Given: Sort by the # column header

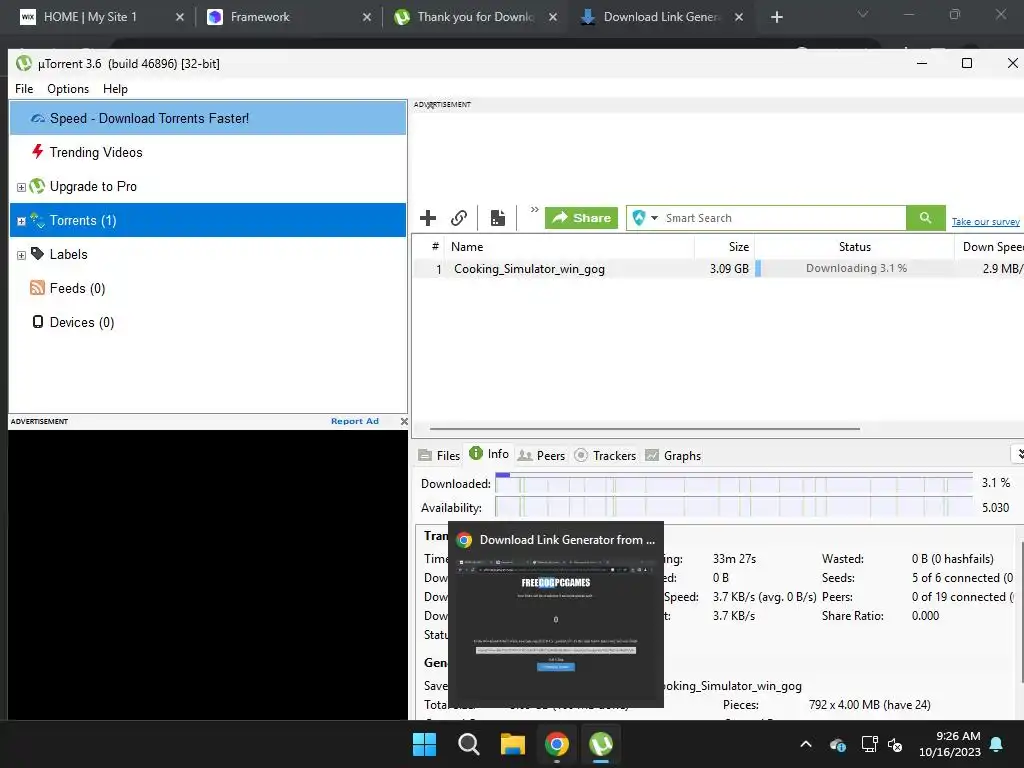Looking at the screenshot, I should click(435, 247).
